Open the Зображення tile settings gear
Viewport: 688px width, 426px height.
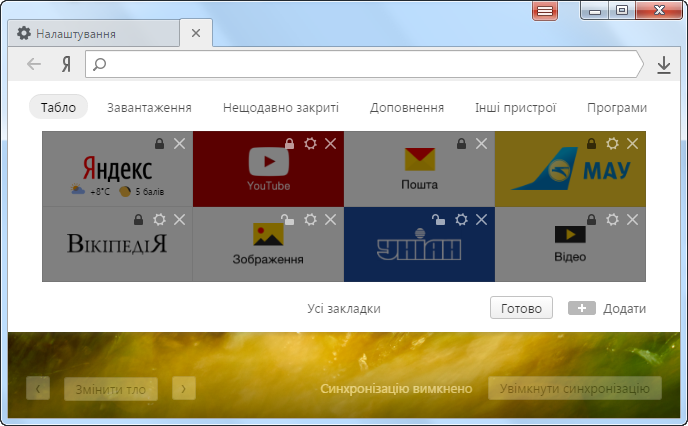[310, 219]
